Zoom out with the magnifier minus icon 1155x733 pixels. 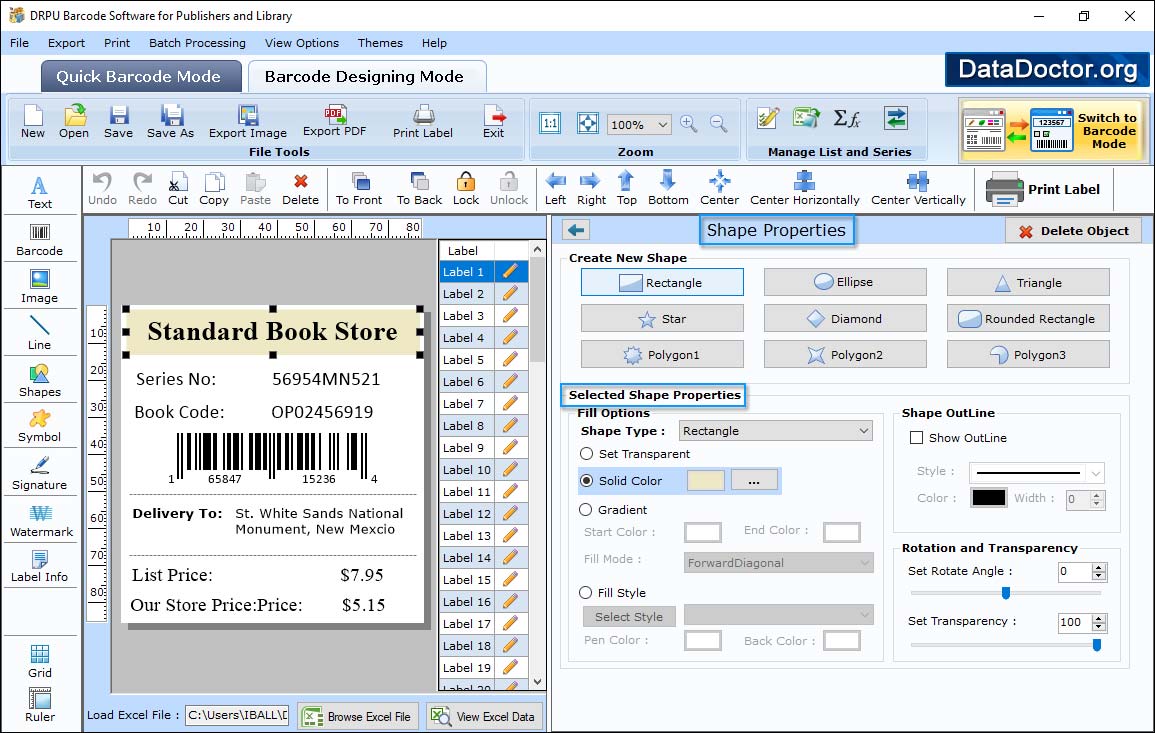coord(719,124)
